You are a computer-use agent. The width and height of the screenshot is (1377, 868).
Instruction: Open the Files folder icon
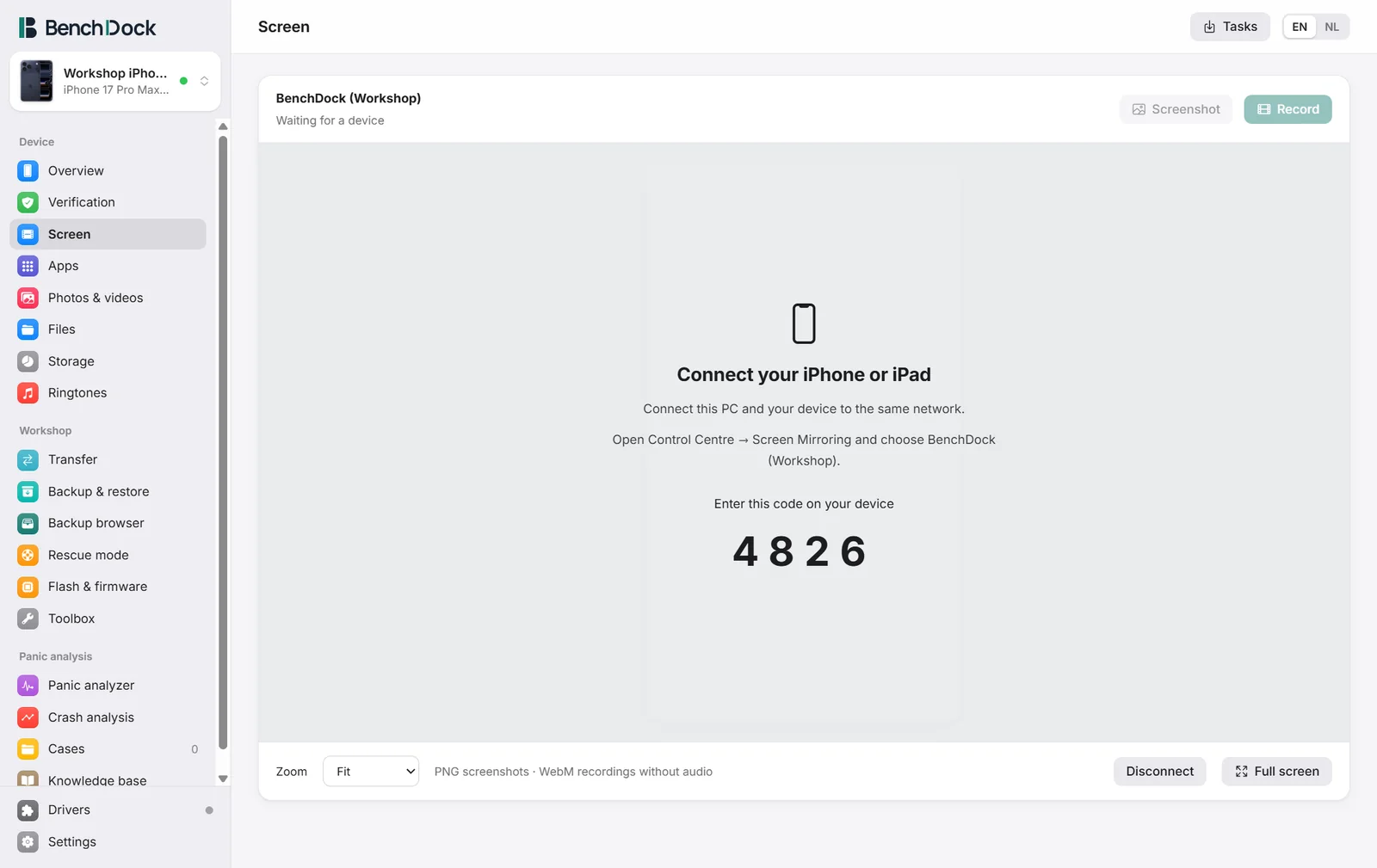coord(28,329)
